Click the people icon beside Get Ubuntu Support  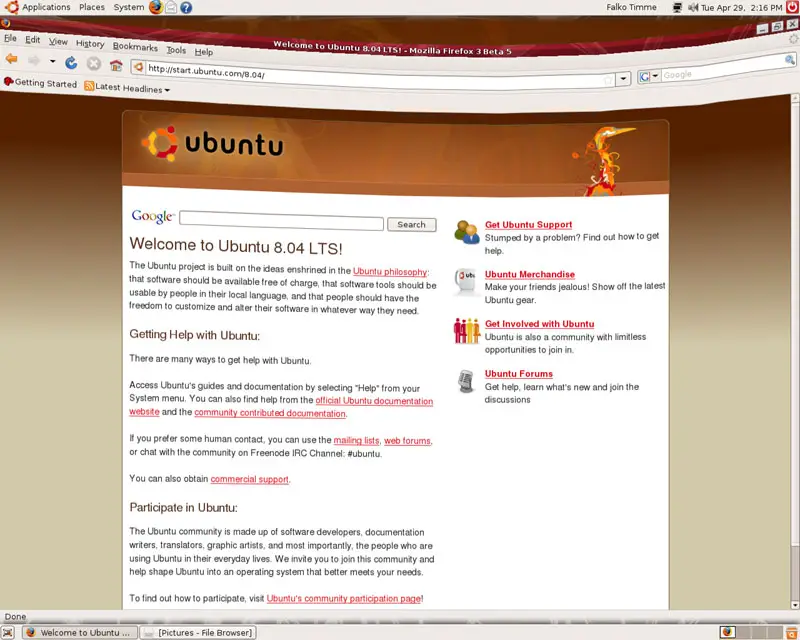[467, 232]
